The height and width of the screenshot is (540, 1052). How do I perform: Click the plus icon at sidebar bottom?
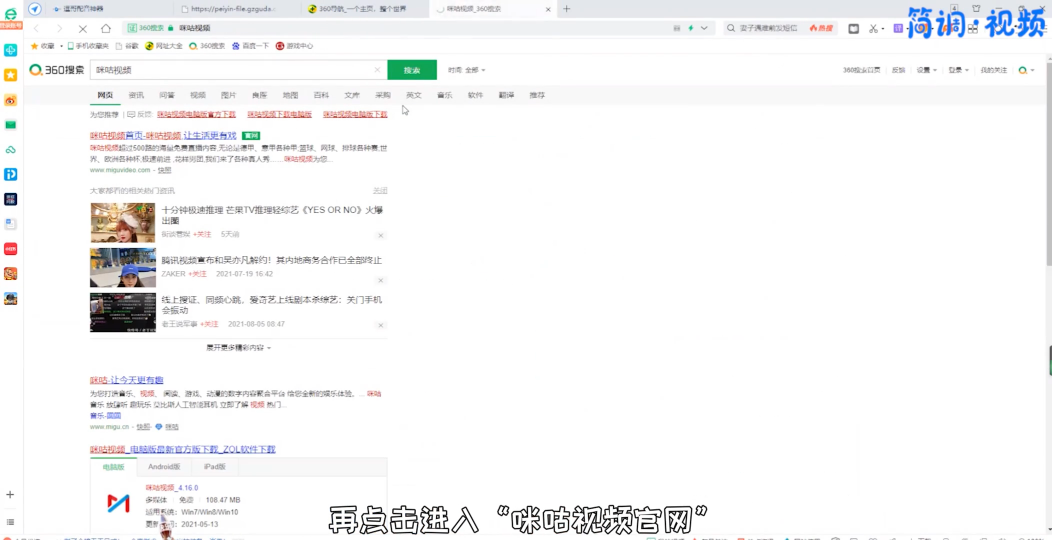point(10,495)
